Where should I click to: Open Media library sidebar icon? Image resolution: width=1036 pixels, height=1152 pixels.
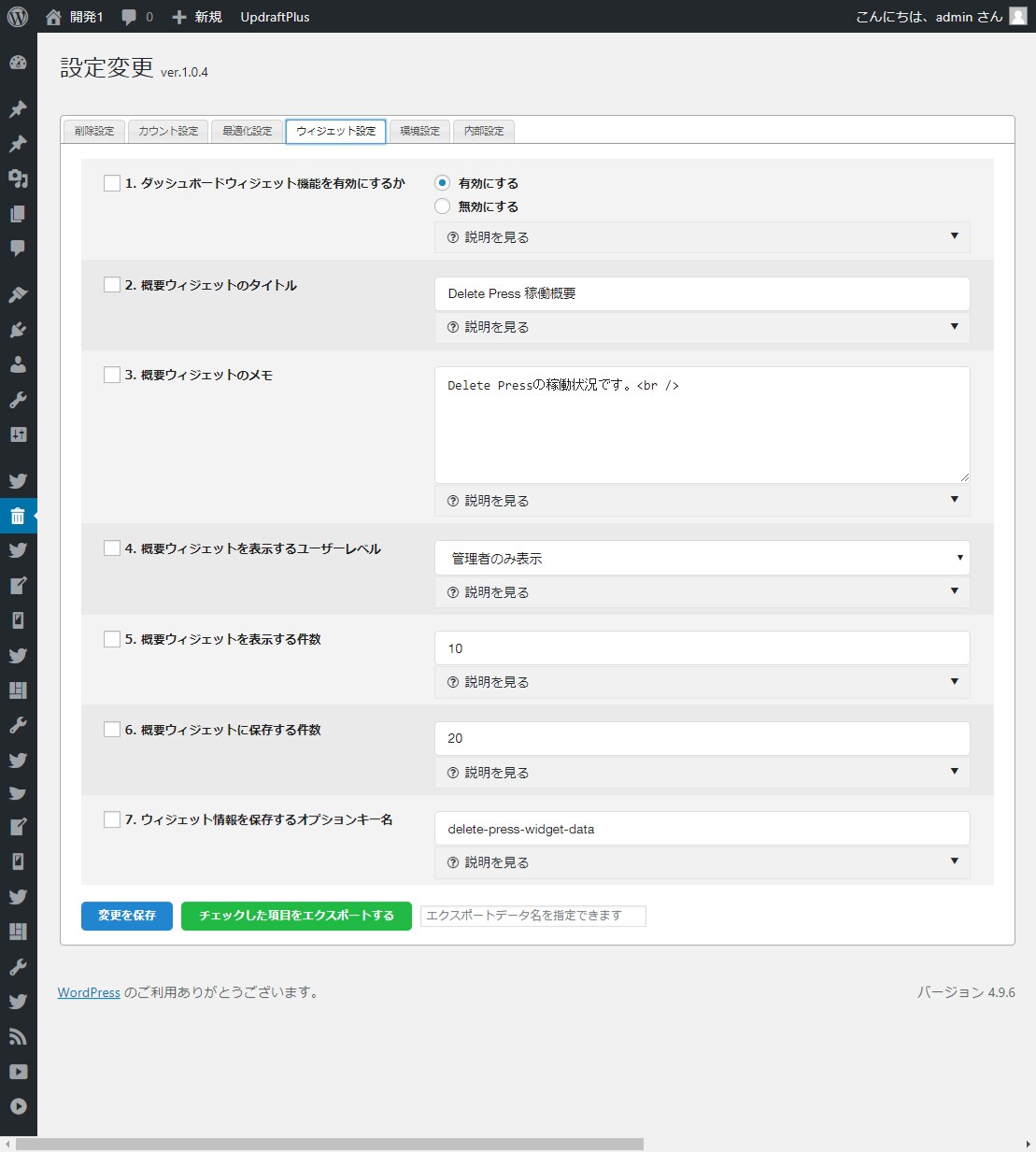pos(18,178)
